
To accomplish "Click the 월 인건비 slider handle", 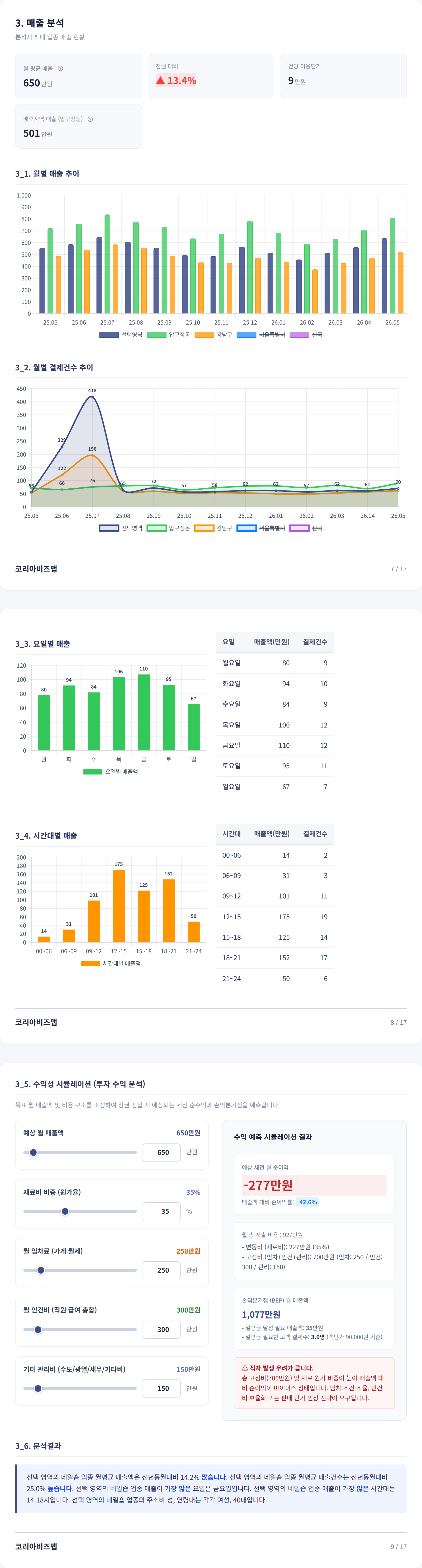I will pos(38,1329).
